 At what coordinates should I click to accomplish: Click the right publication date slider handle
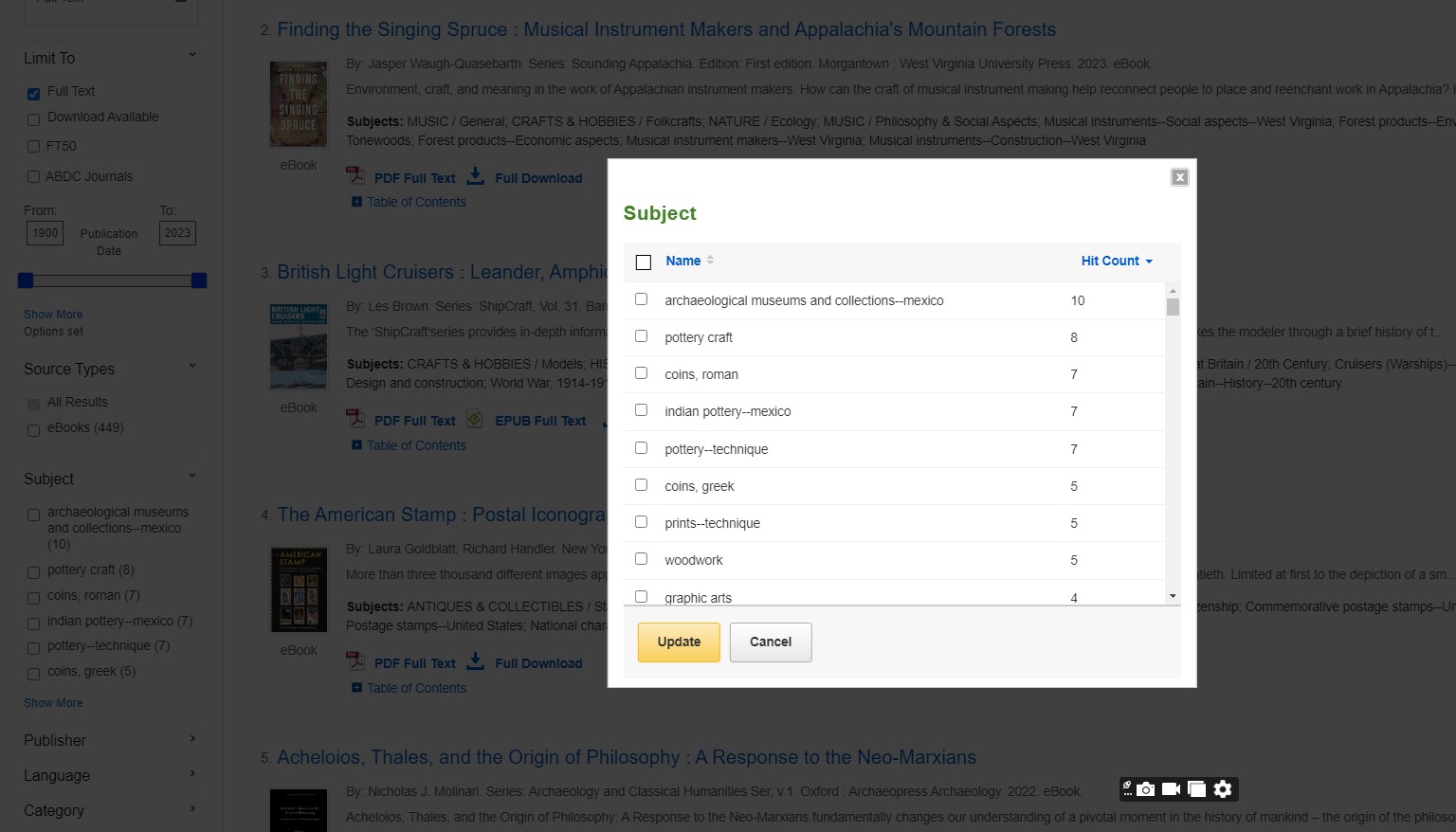click(199, 280)
